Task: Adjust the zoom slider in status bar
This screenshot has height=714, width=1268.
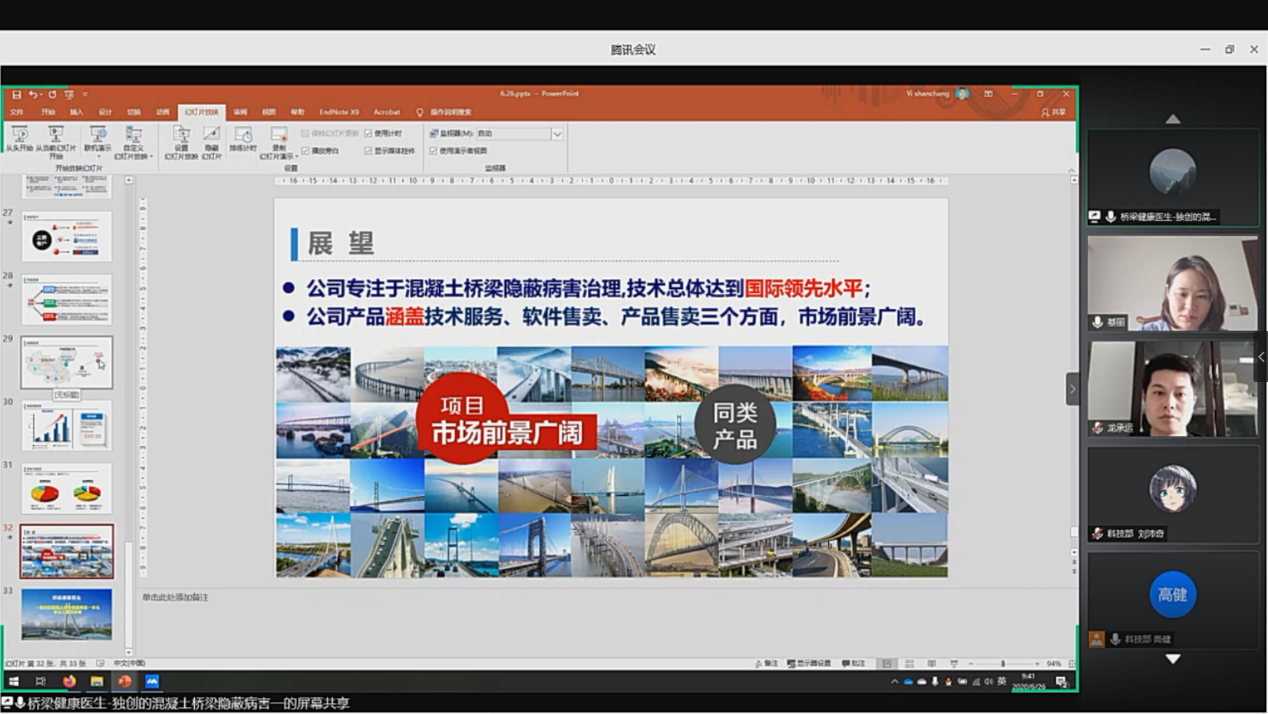Action: (1002, 664)
